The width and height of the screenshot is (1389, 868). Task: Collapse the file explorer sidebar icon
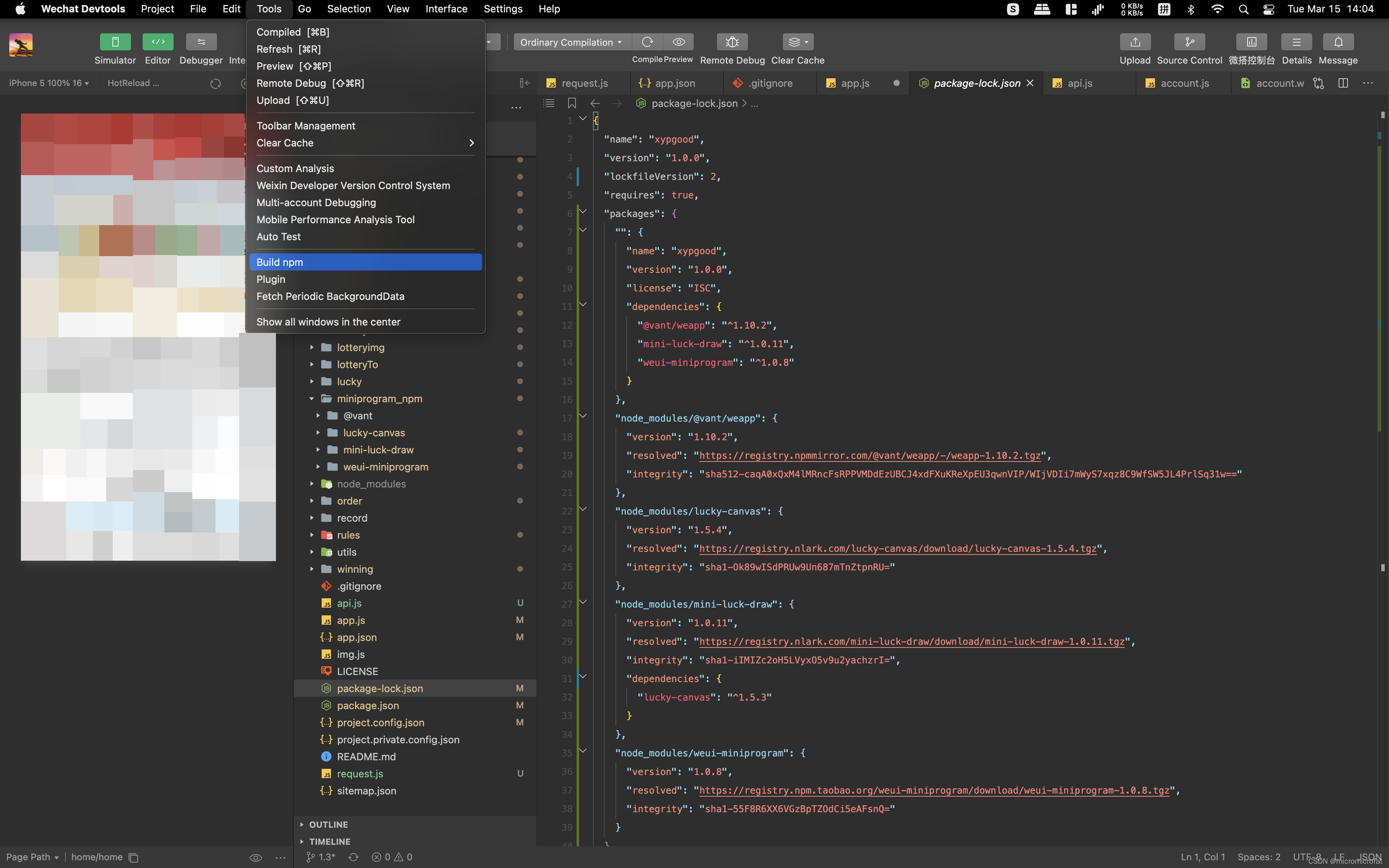point(524,83)
